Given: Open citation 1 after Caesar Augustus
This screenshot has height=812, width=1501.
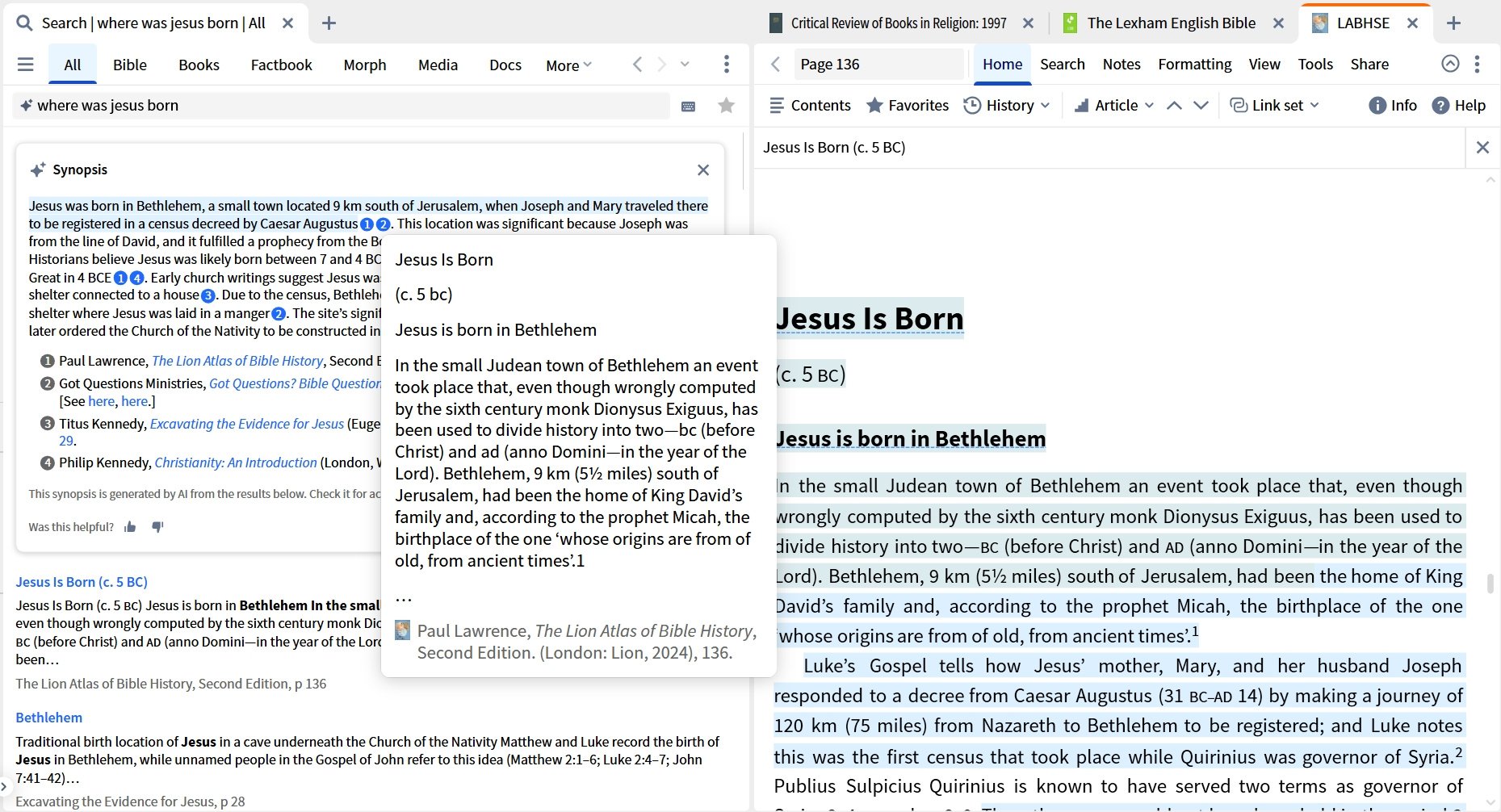Looking at the screenshot, I should pyautogui.click(x=367, y=224).
